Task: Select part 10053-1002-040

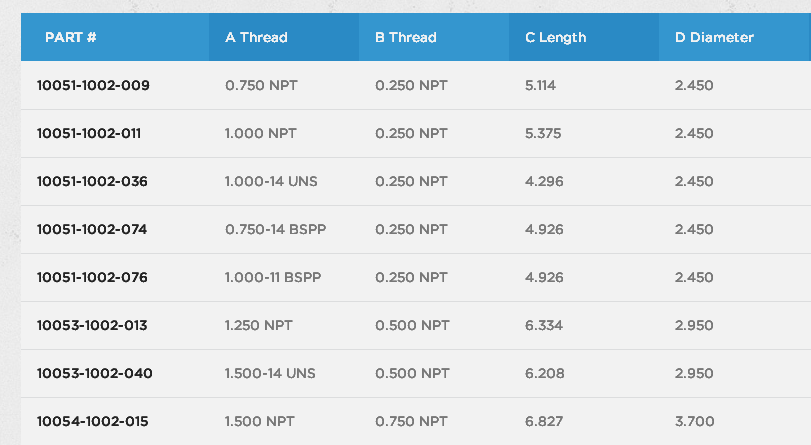Action: click(95, 374)
